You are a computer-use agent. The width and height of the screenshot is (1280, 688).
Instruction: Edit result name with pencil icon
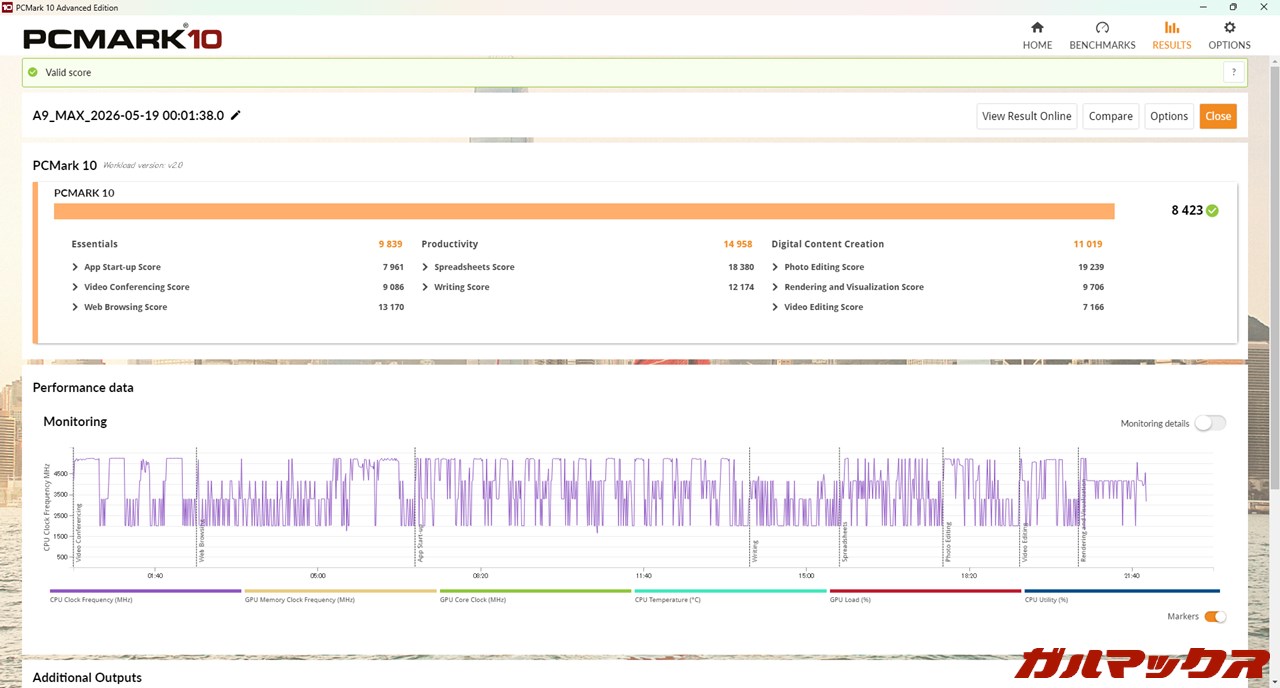236,115
